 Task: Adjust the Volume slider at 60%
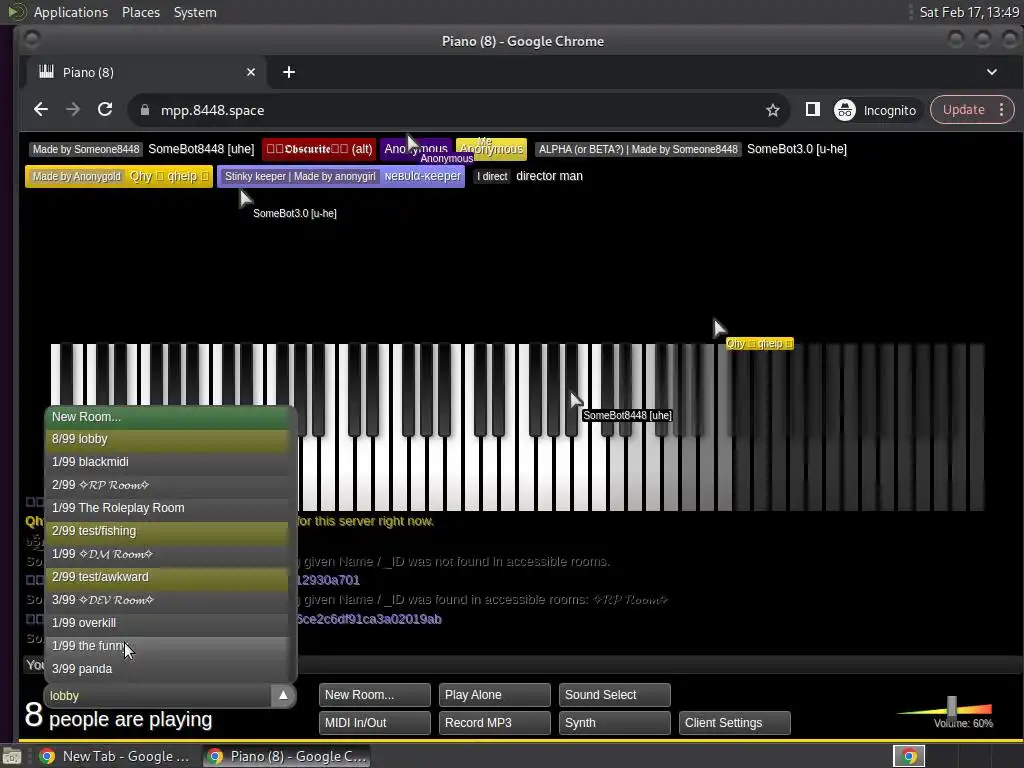pos(952,707)
